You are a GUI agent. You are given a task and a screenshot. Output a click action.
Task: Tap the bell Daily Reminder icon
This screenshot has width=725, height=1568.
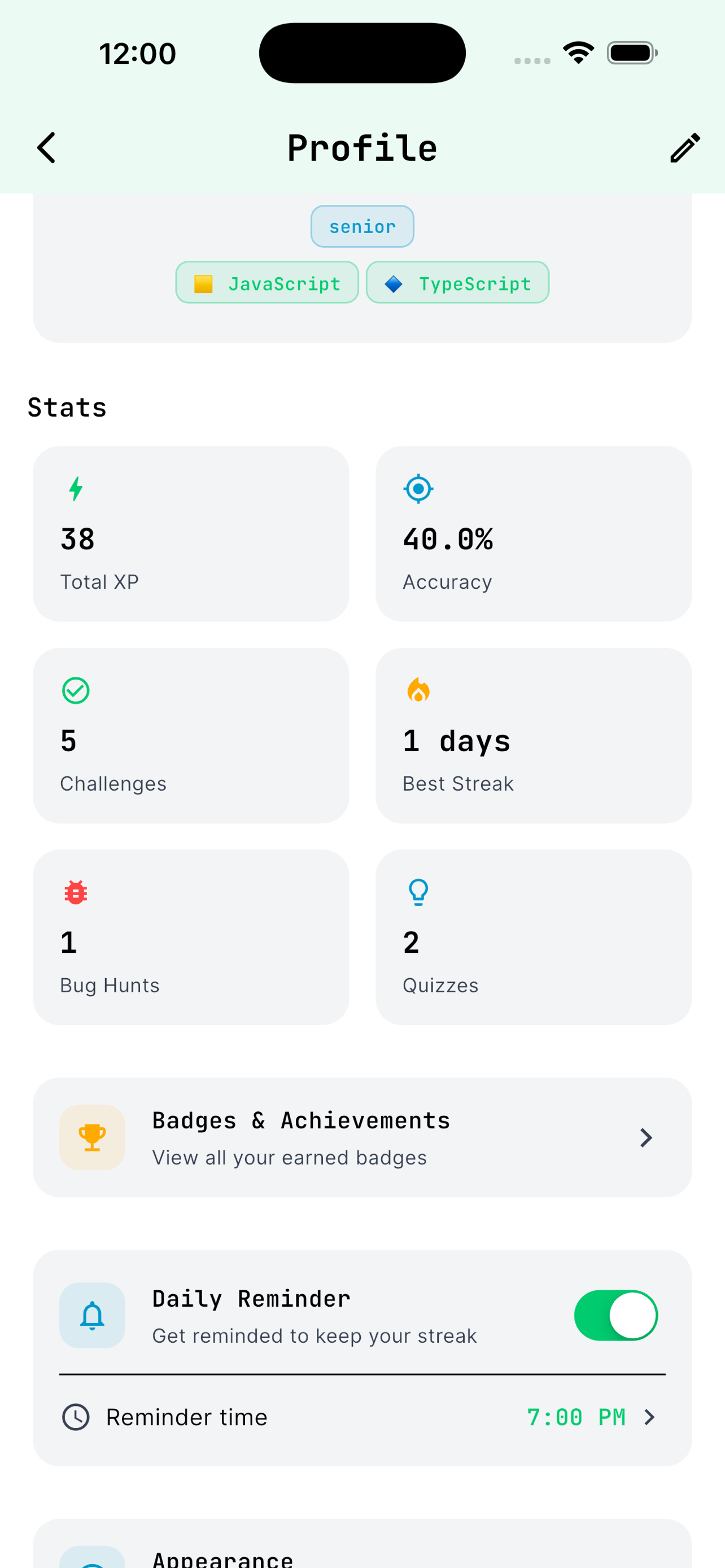[92, 1315]
